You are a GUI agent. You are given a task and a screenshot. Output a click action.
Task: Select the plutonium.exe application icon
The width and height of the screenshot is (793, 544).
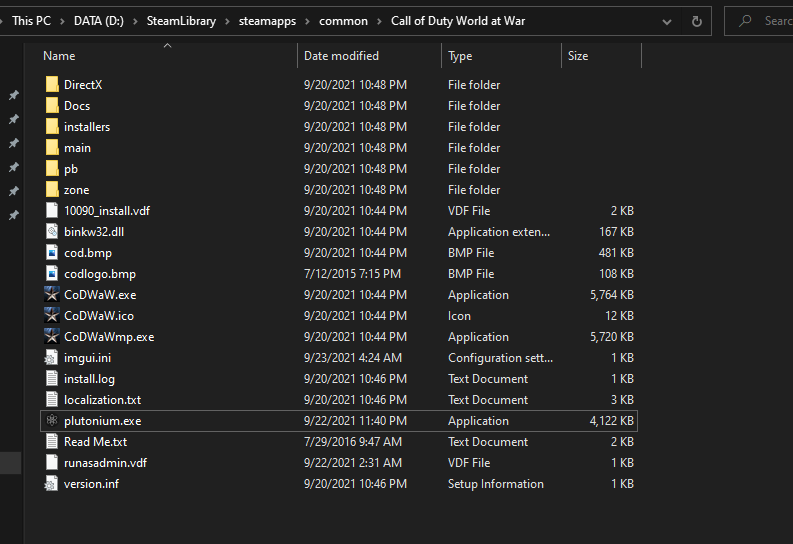tap(53, 421)
